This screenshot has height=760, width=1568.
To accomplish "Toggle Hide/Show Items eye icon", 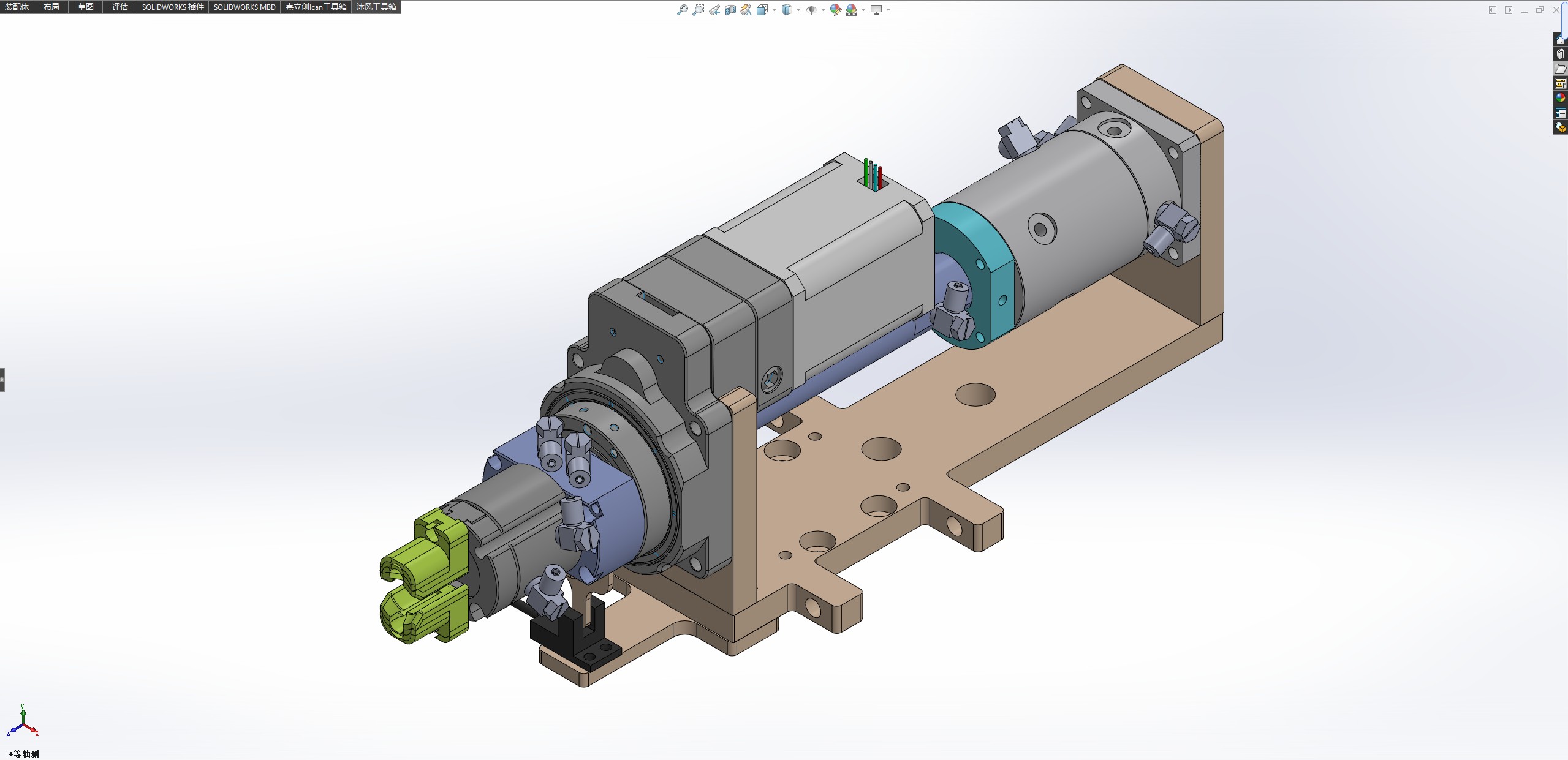I will point(811,10).
